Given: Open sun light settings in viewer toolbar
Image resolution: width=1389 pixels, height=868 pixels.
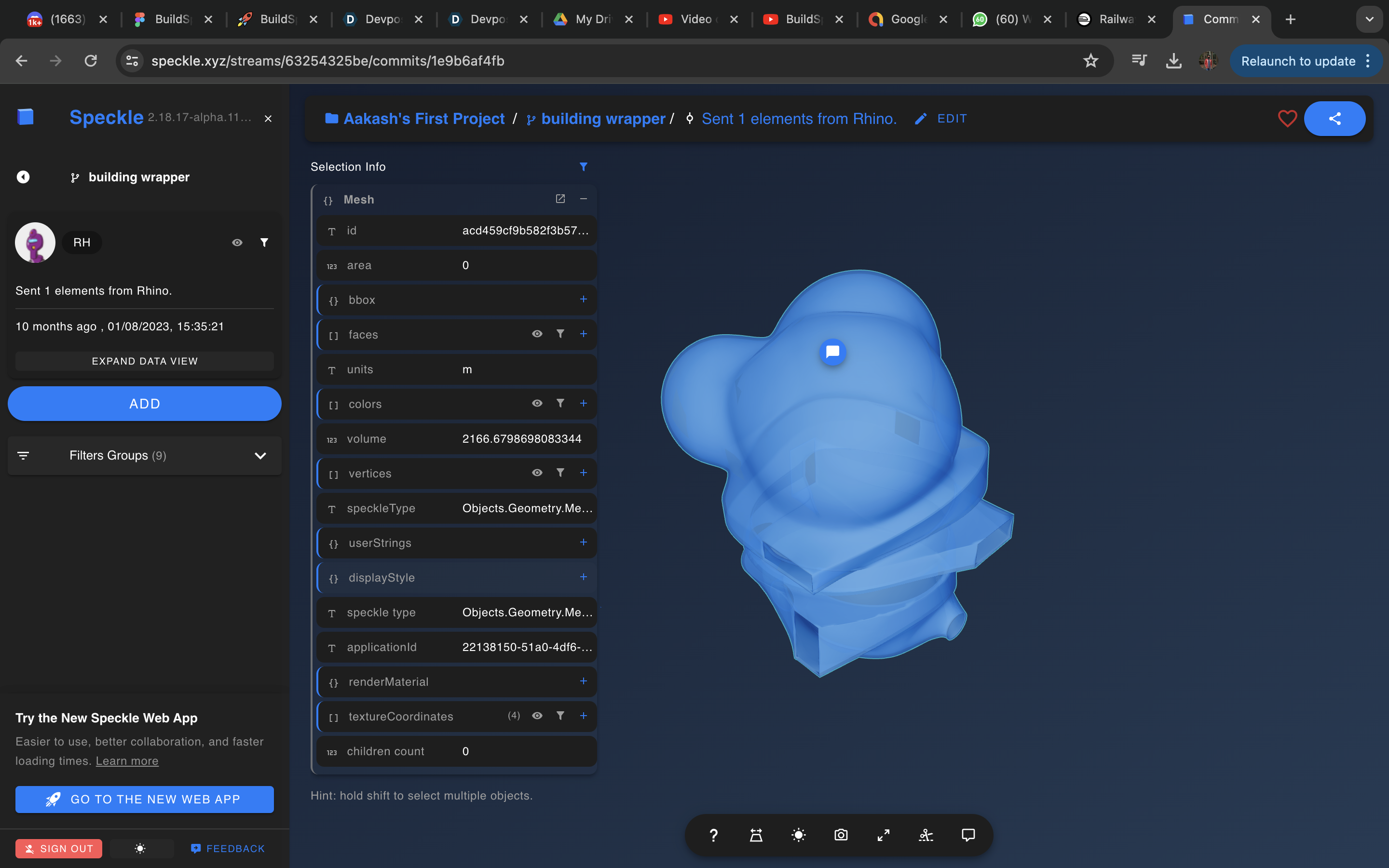Looking at the screenshot, I should click(798, 835).
